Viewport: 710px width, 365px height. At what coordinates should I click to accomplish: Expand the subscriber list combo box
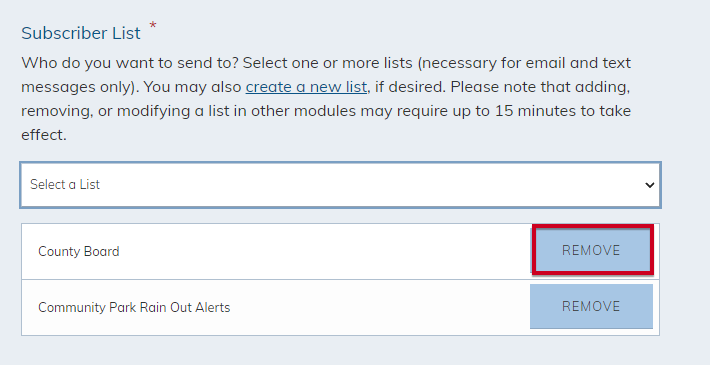click(x=341, y=185)
